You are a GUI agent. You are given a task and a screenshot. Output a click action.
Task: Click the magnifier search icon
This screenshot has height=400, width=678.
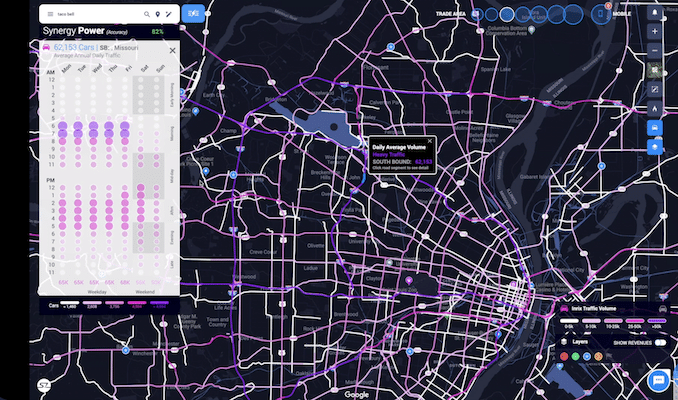[x=147, y=14]
